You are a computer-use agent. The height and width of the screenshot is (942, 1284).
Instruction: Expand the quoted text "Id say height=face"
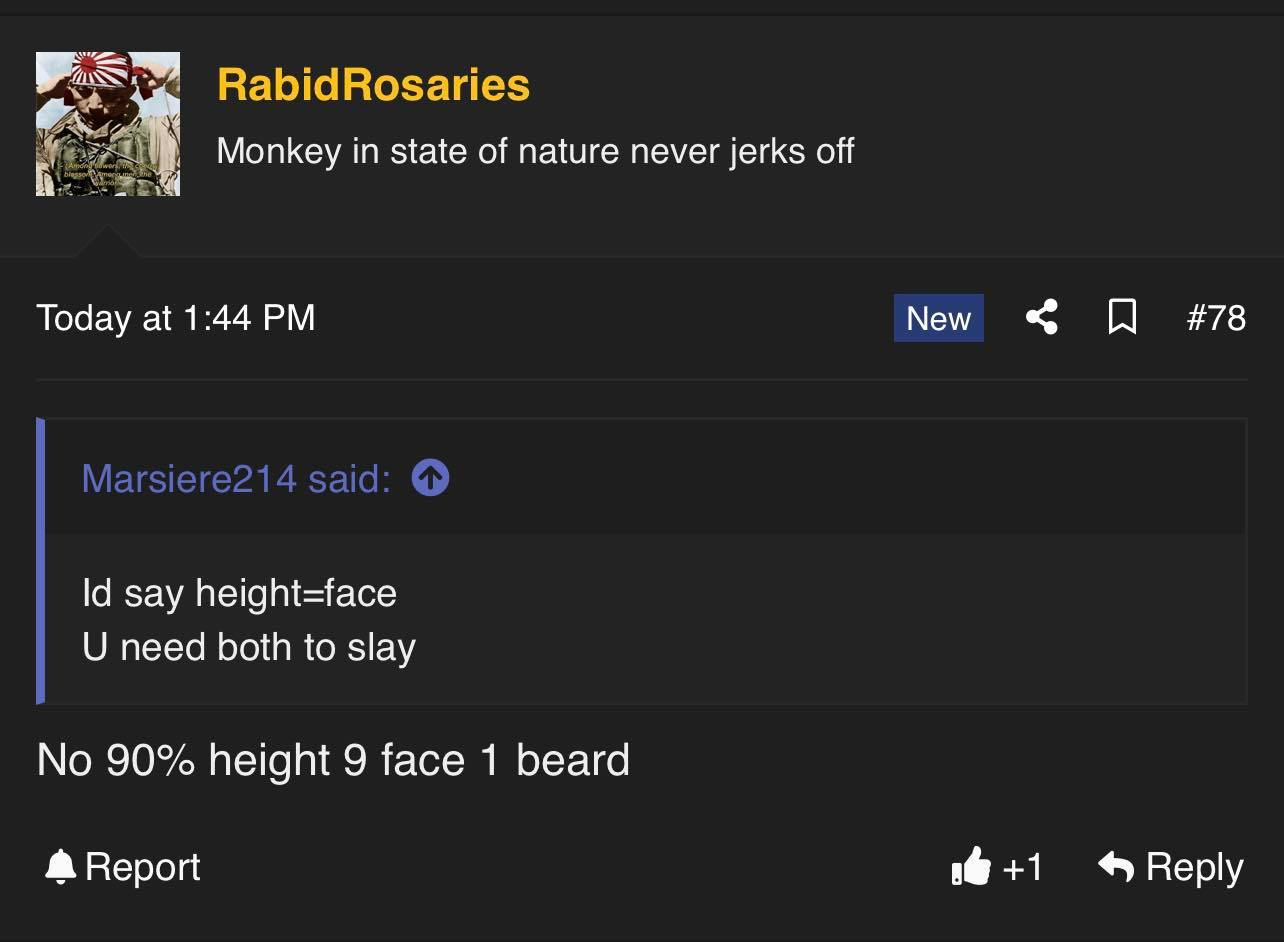coord(240,593)
